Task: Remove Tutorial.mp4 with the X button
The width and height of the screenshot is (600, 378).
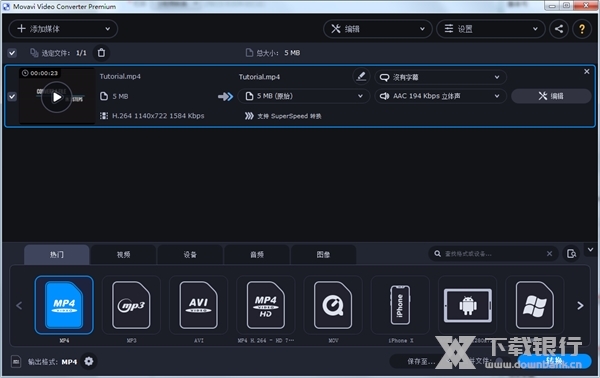Action: coord(587,72)
